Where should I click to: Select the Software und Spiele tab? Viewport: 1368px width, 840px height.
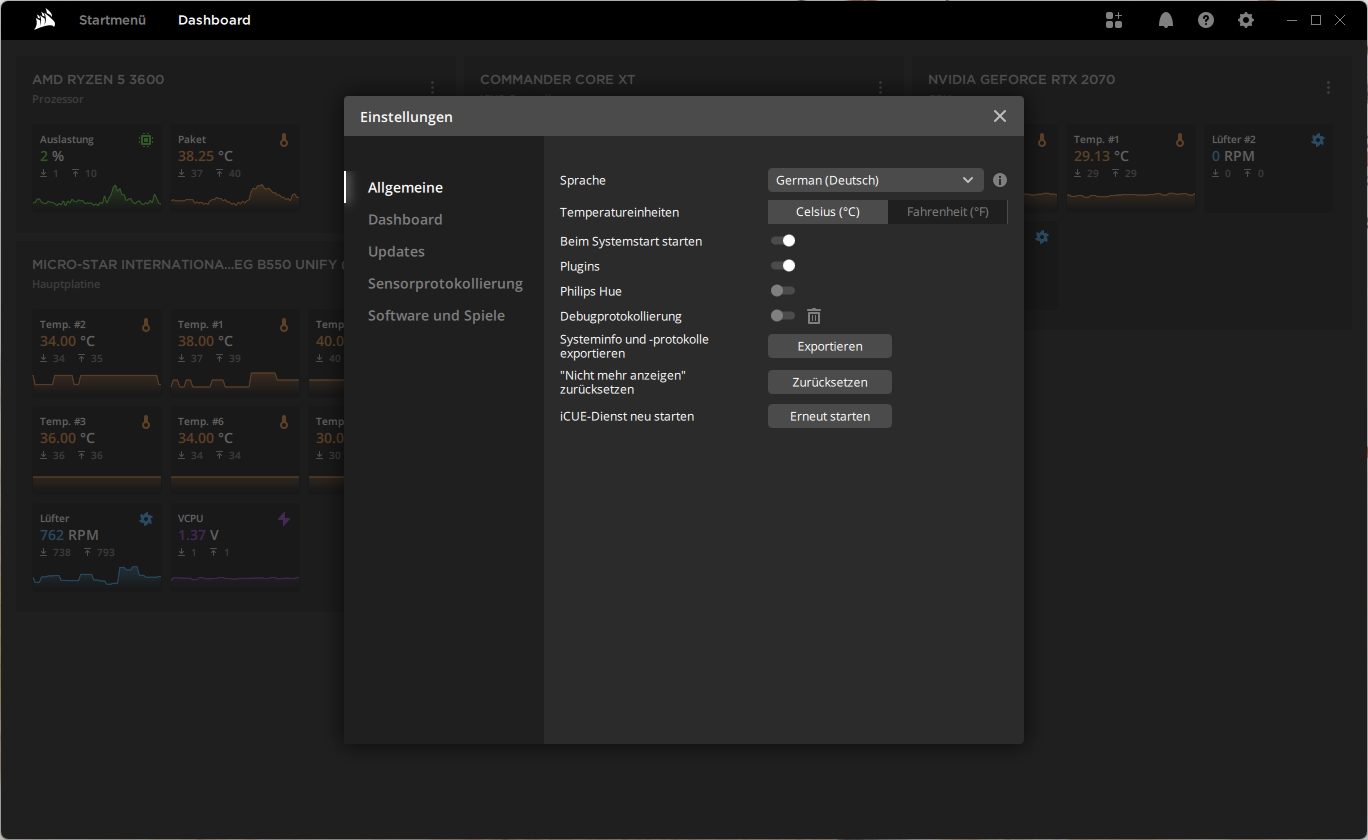436,315
